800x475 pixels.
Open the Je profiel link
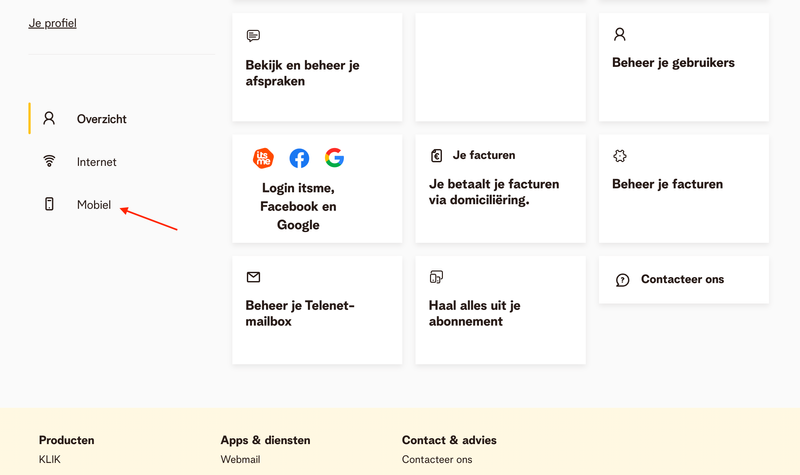[x=52, y=23]
